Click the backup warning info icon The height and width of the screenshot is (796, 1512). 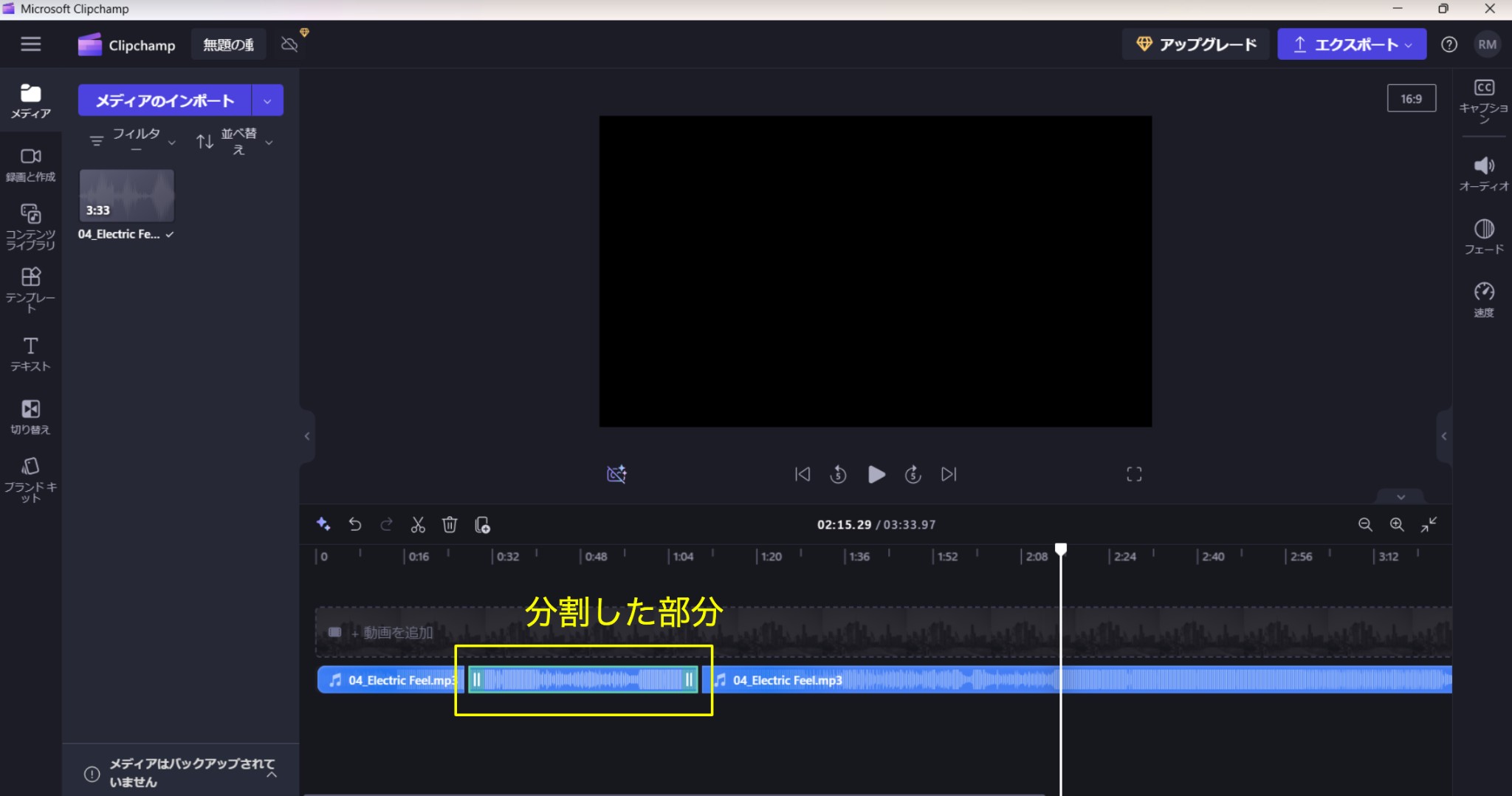92,774
